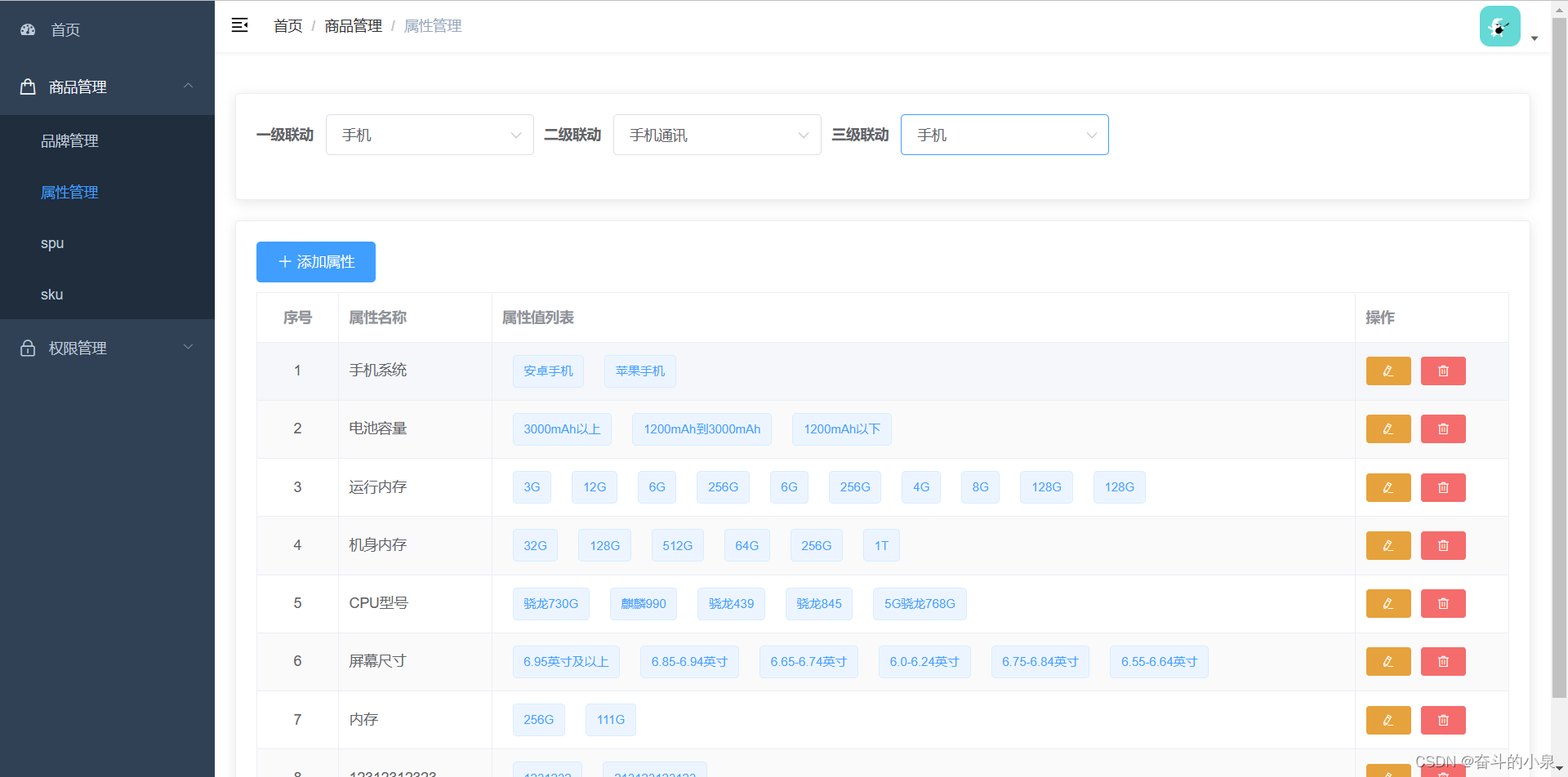Click the 苹果手机 tag
The width and height of the screenshot is (1568, 777).
click(640, 371)
